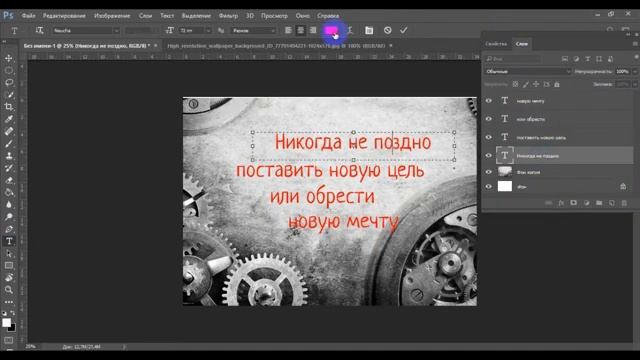Hide the white background layer
Viewport: 640px width, 360px height.
click(489, 187)
